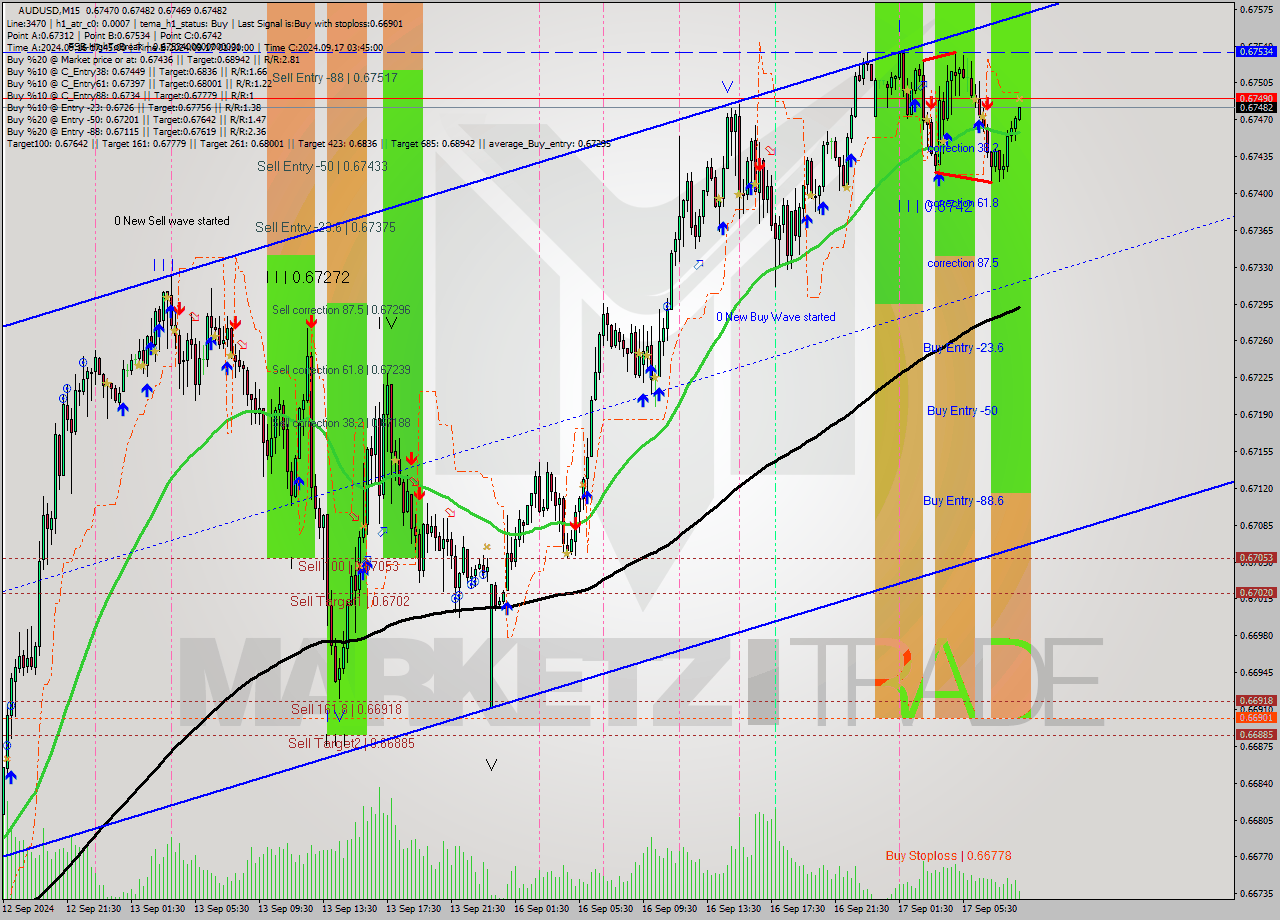Click the 'Buy Stoploss | 0.66778' label
The image size is (1280, 920).
click(948, 856)
